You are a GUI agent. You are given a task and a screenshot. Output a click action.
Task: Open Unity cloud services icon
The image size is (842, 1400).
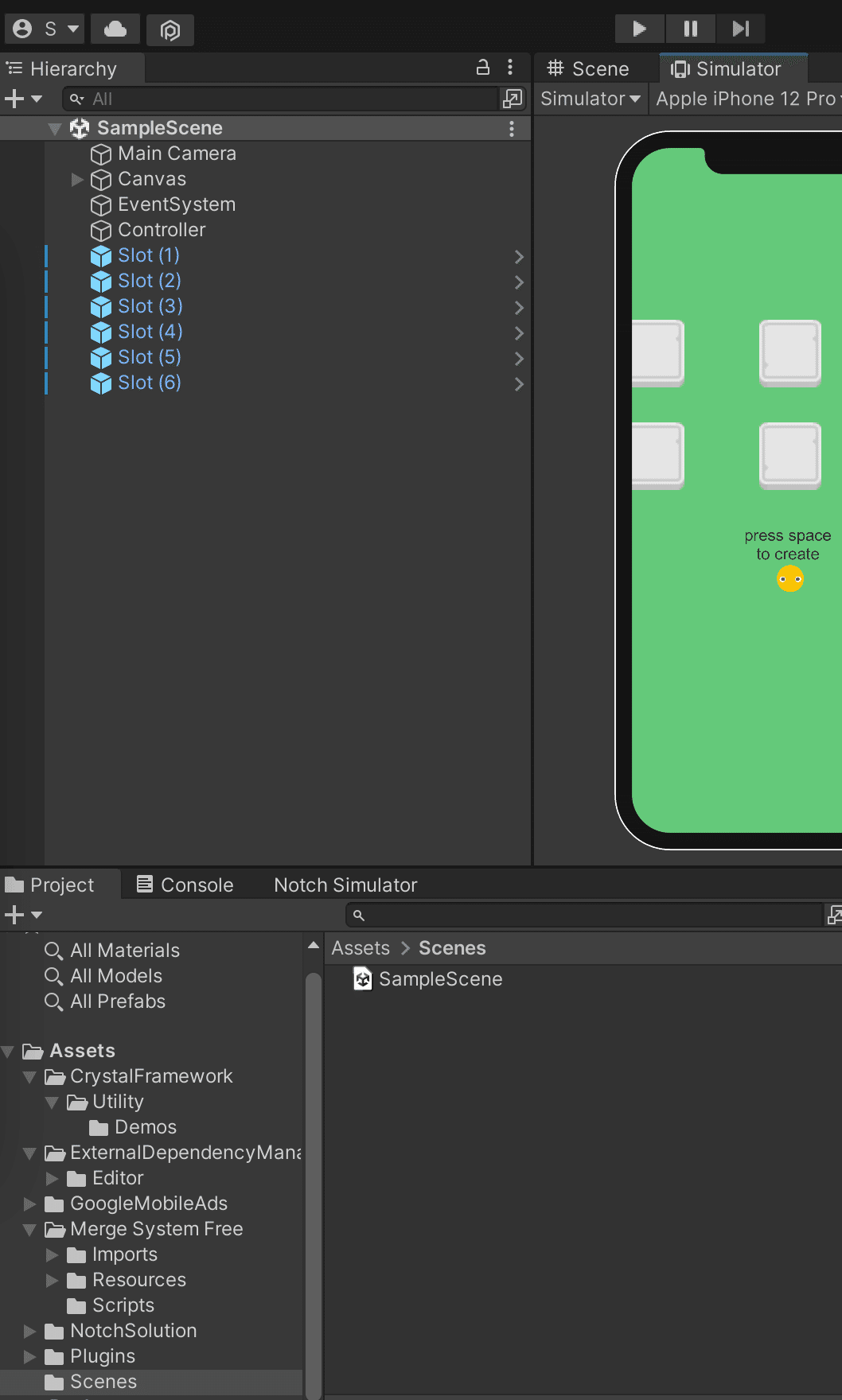[x=115, y=29]
